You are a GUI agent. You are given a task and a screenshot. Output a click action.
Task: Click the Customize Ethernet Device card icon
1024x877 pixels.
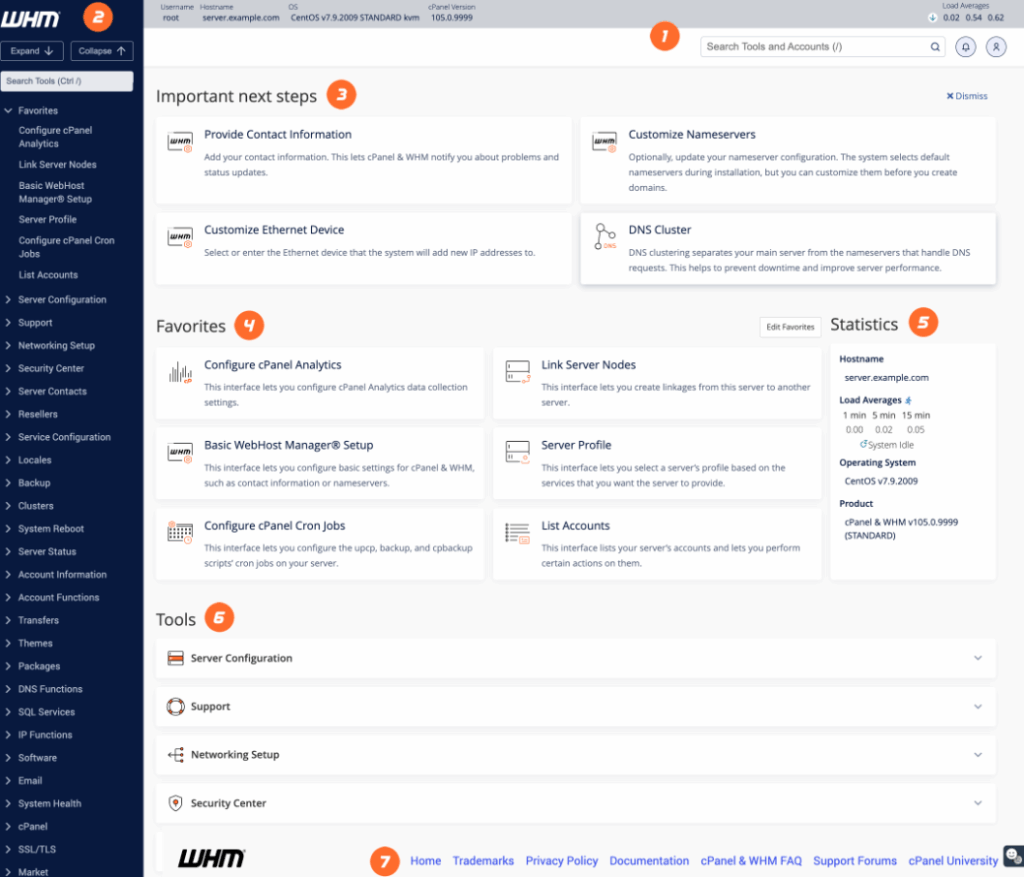(x=180, y=237)
